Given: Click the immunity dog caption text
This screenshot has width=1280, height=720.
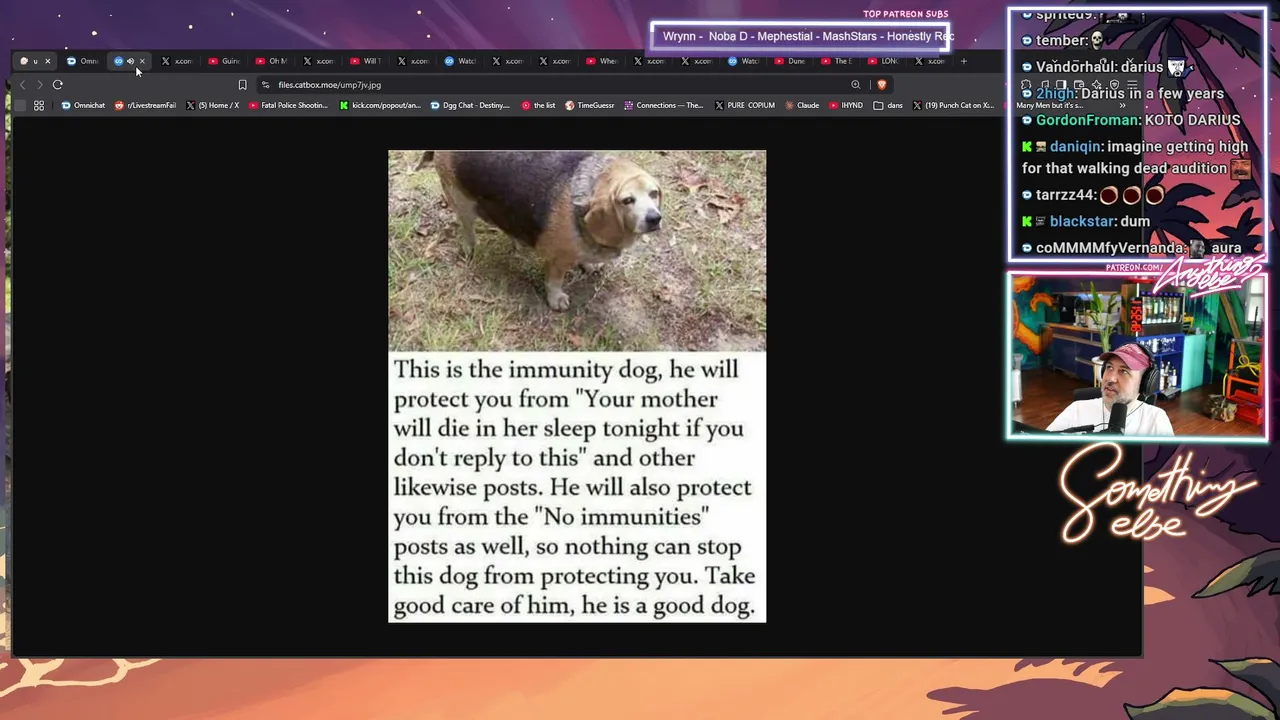Looking at the screenshot, I should [x=575, y=487].
